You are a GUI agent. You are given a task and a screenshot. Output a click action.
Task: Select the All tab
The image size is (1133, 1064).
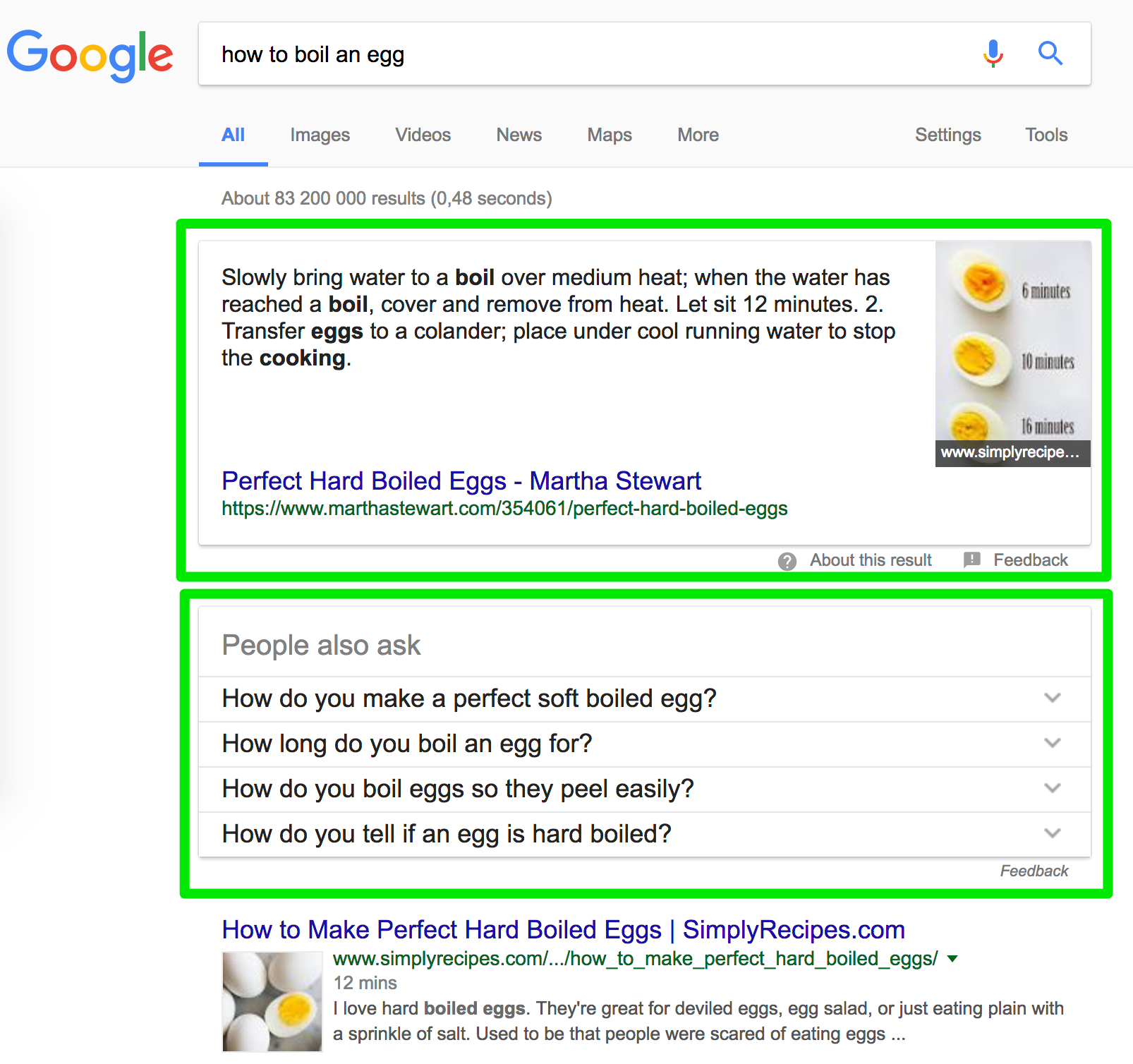(x=233, y=135)
